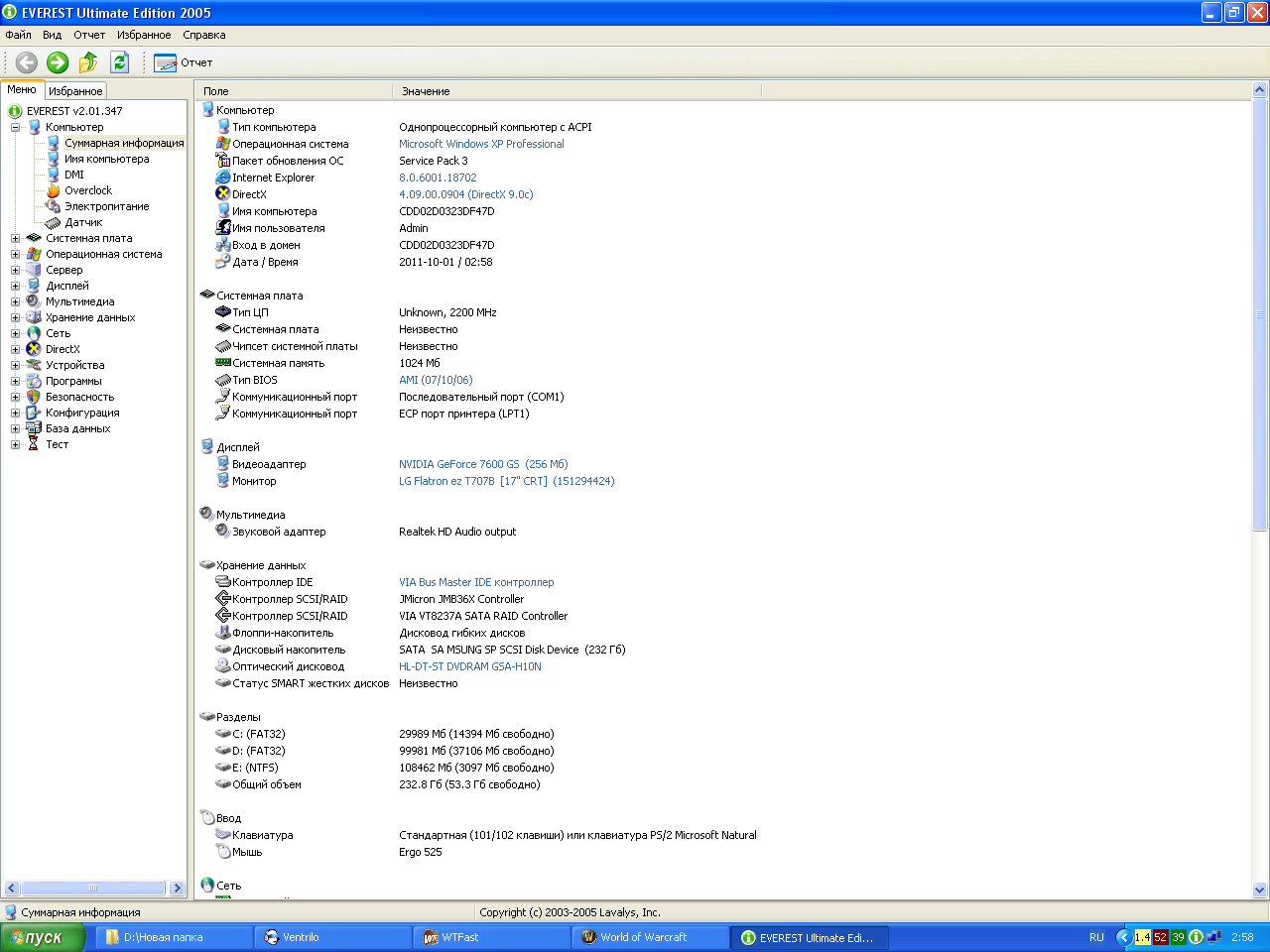Open the VIA Bus Master IDE контроллер link
1270x952 pixels.
[x=476, y=582]
